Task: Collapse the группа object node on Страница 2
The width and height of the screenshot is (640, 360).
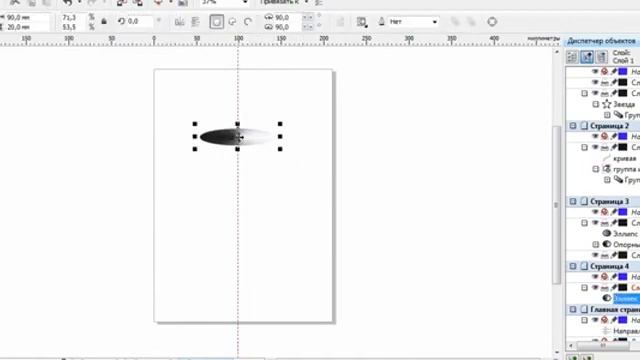Action: click(596, 169)
